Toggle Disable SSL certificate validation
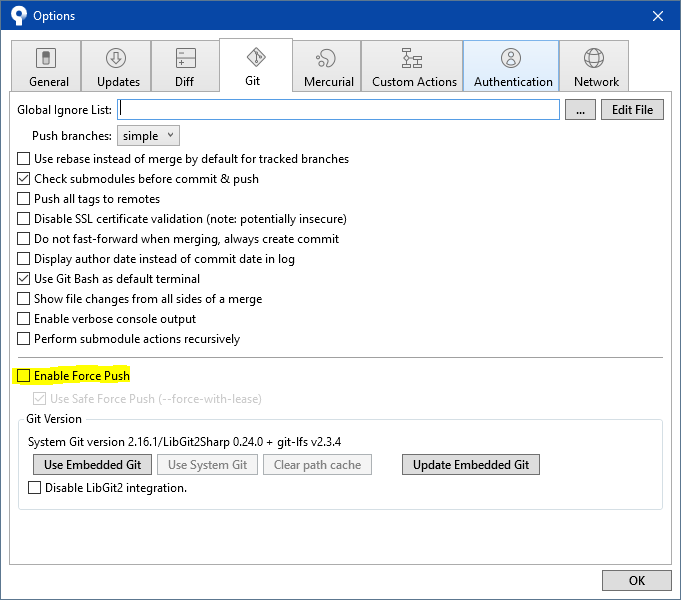The image size is (681, 600). [x=23, y=219]
